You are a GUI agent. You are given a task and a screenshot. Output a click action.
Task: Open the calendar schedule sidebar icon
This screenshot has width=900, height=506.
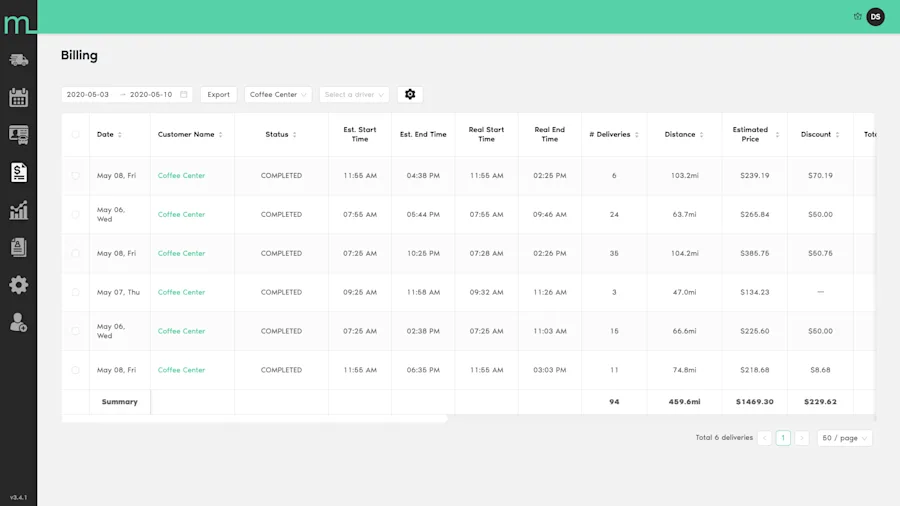point(18,98)
